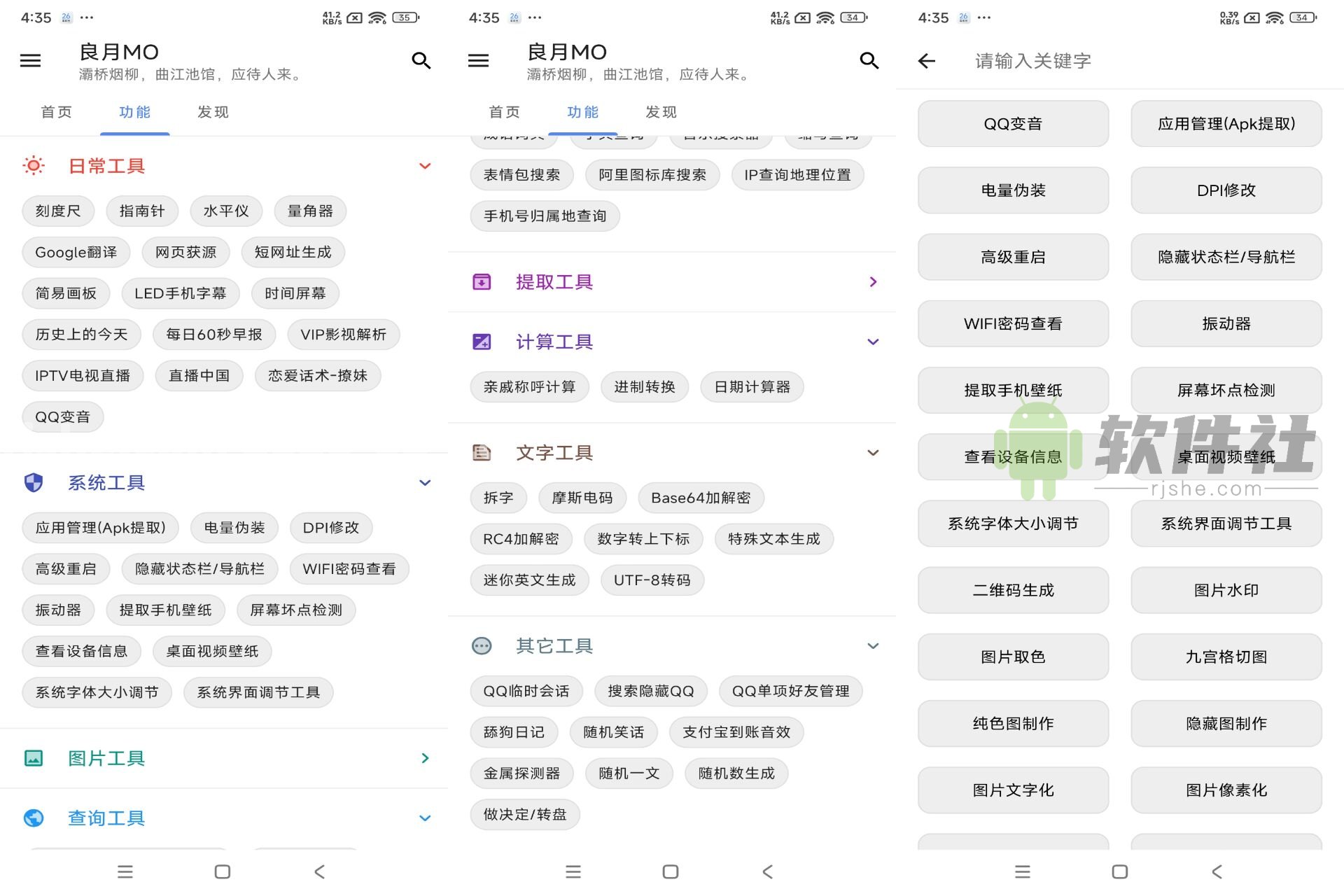Tap the back arrow on the search screen
Screen dimensions: 1344x896
click(x=926, y=61)
